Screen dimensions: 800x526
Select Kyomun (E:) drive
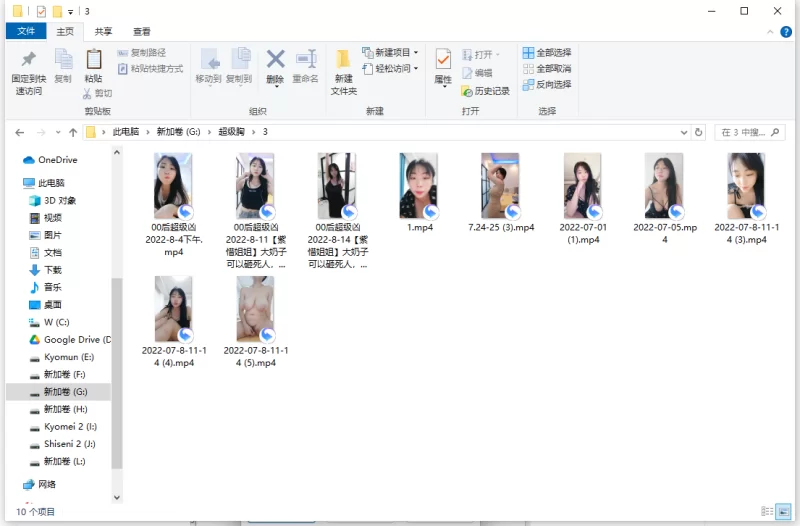pyautogui.click(x=62, y=357)
